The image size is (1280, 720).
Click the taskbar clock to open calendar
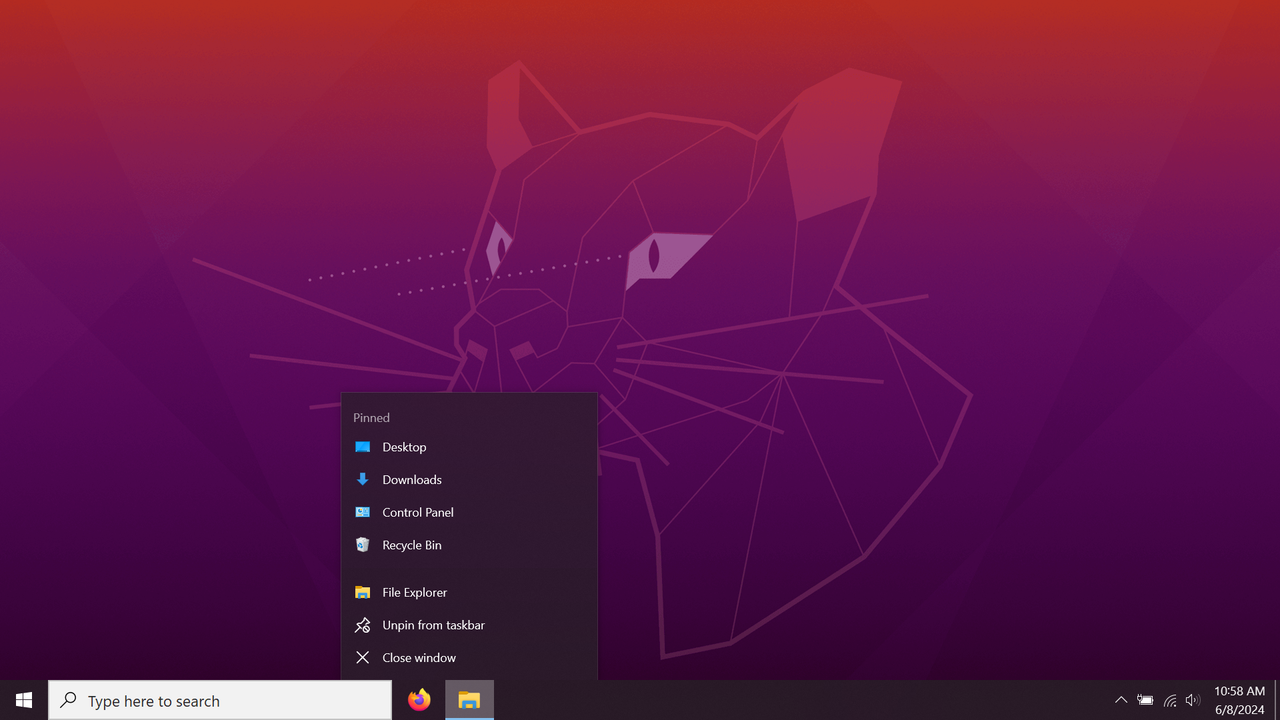pyautogui.click(x=1238, y=691)
